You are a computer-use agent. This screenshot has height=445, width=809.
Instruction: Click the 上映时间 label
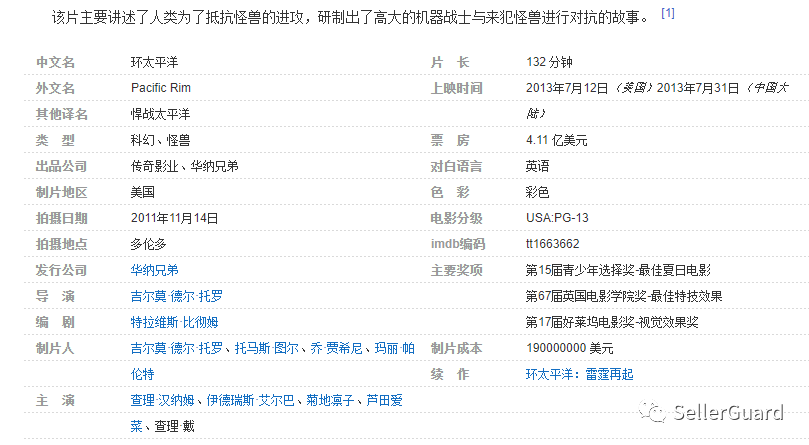pyautogui.click(x=457, y=88)
